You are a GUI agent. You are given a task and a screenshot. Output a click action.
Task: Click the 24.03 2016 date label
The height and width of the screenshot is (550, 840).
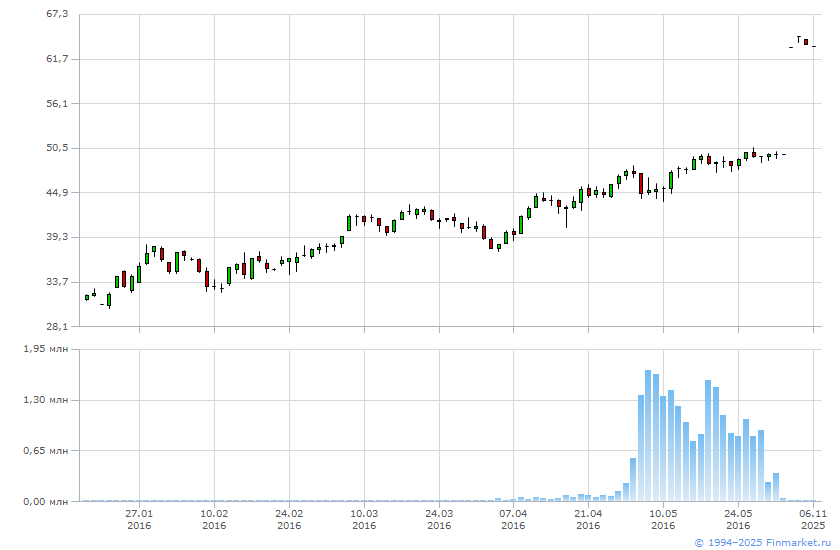point(439,519)
